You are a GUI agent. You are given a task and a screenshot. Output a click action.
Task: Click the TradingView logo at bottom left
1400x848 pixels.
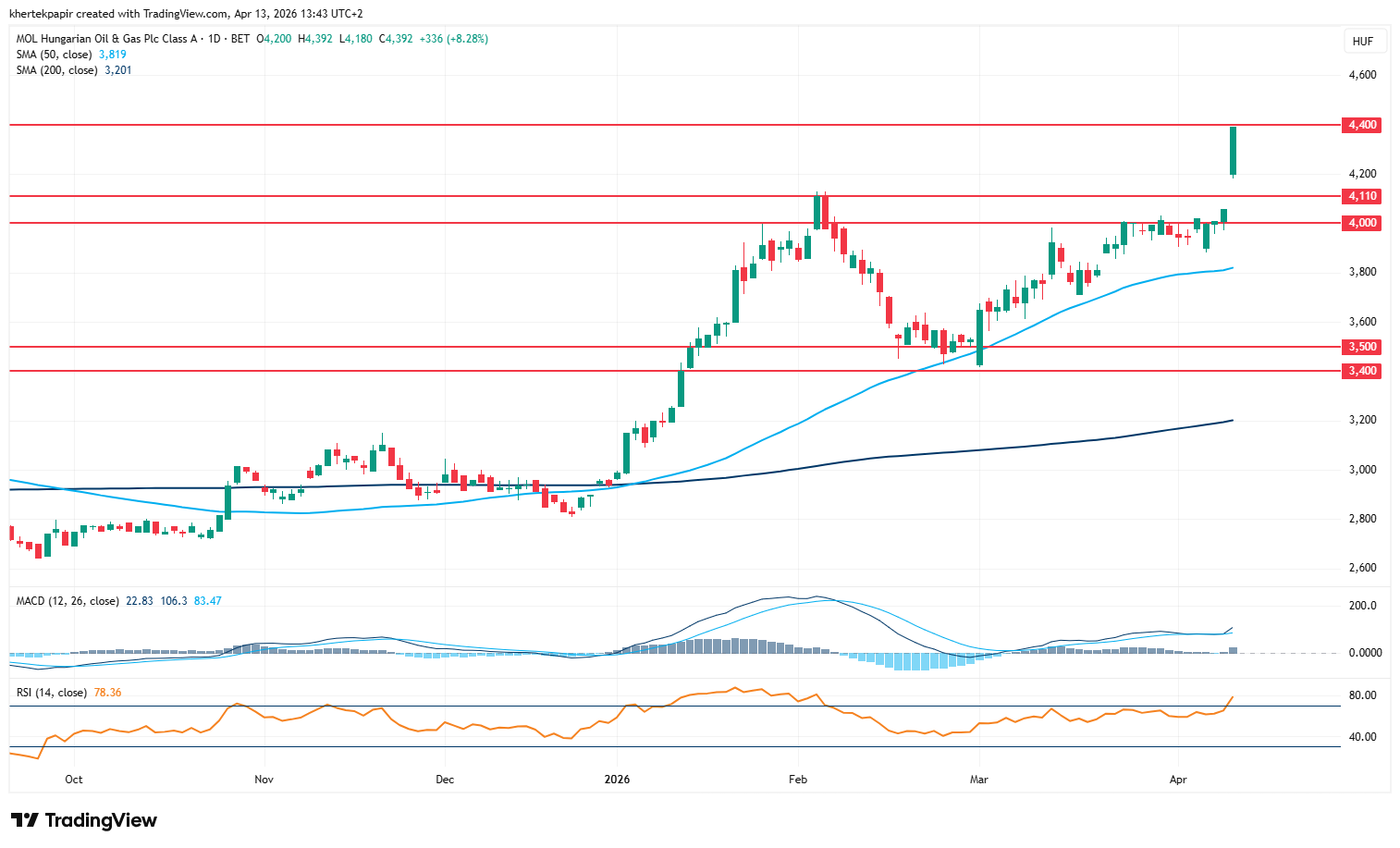[84, 820]
